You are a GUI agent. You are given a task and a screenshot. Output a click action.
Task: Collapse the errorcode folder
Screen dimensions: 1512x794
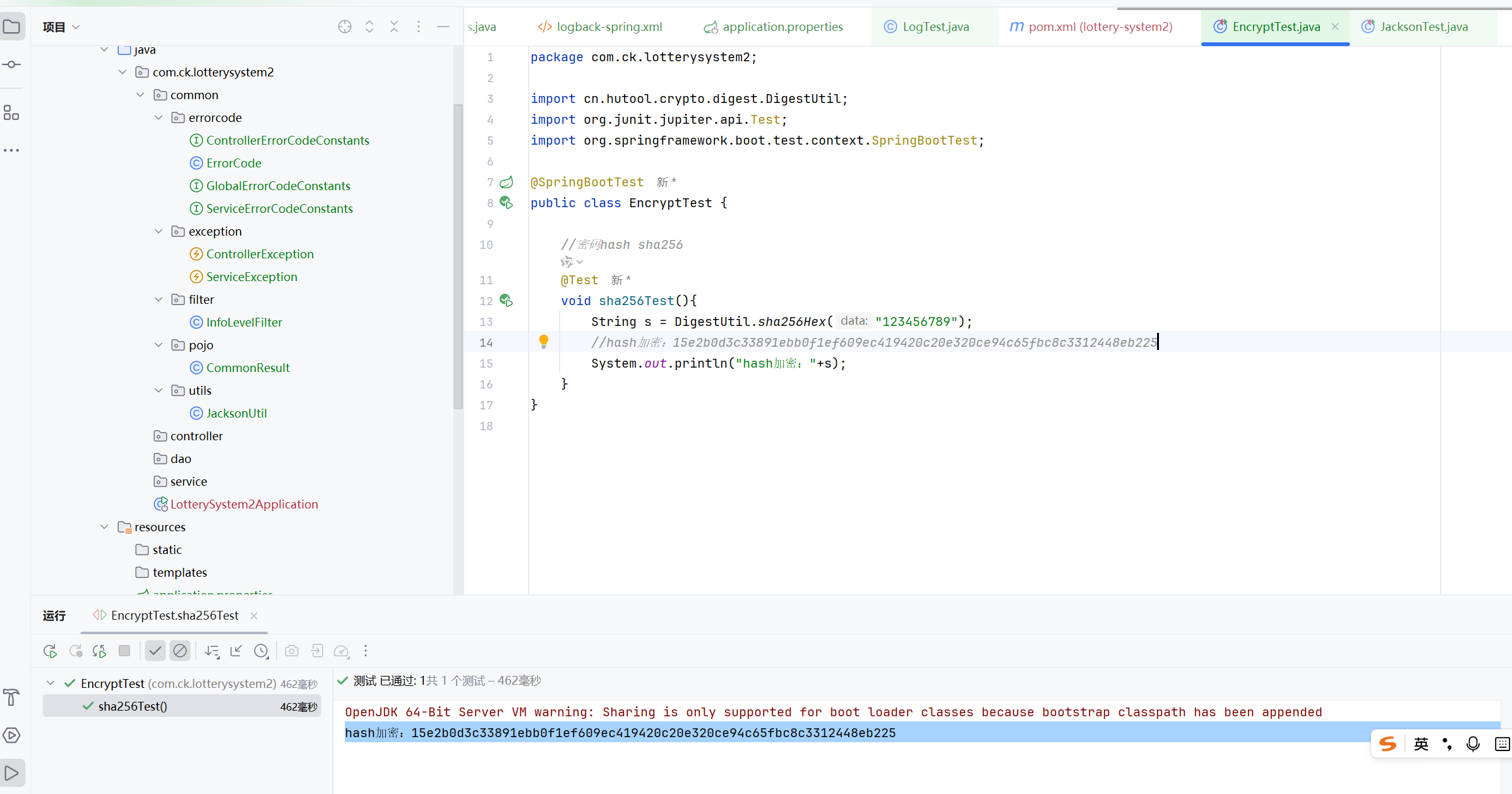(x=159, y=117)
